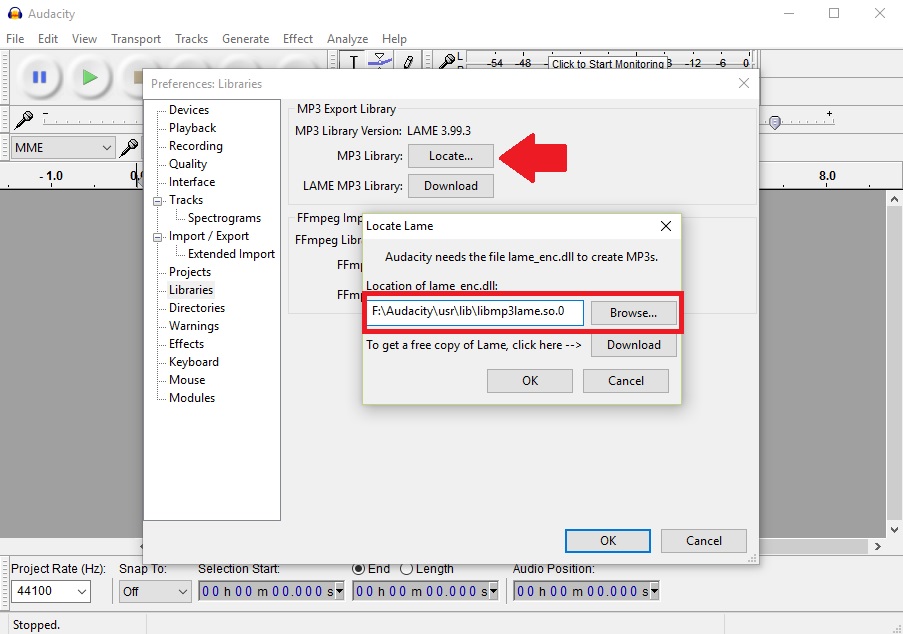Click the recording volume slider track
Viewport: 903px width, 634px height.
coord(92,121)
